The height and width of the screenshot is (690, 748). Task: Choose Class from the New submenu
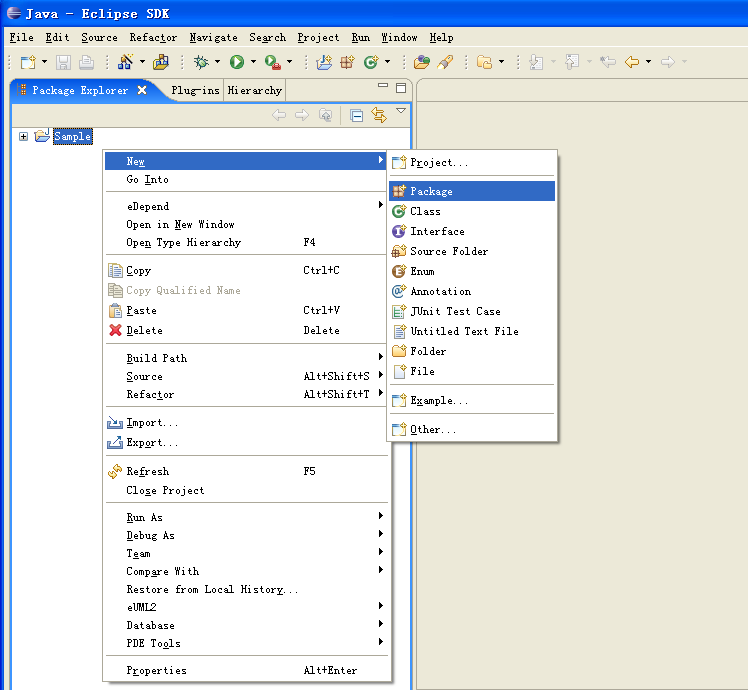pyautogui.click(x=472, y=211)
